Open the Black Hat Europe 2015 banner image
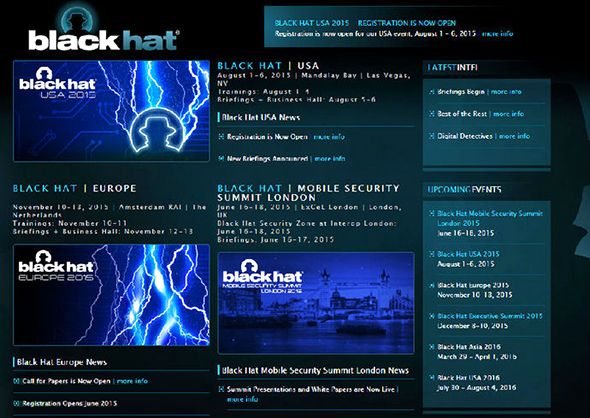This screenshot has height=418, width=590. 111,295
